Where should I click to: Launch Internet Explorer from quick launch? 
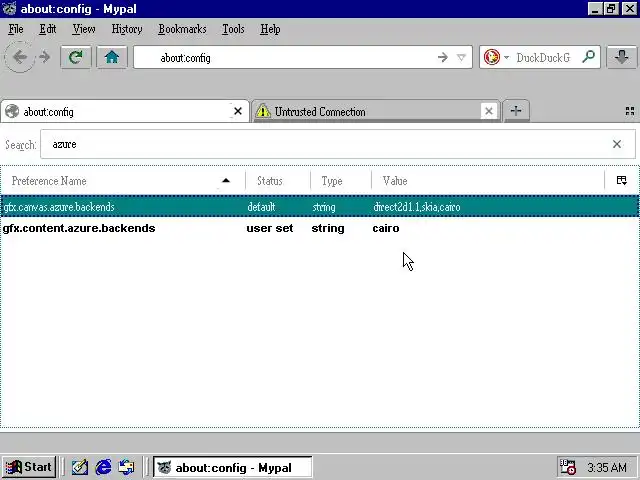click(x=103, y=467)
